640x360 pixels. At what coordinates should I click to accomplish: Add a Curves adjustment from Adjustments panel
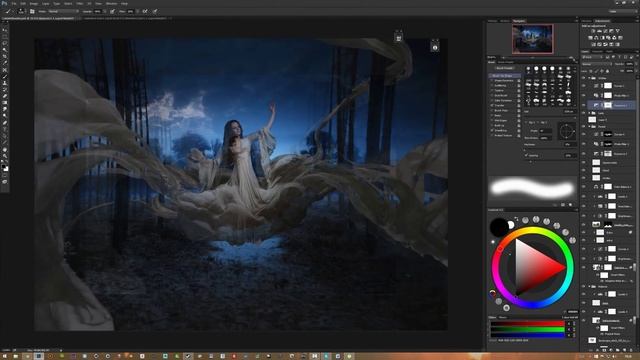click(x=605, y=31)
